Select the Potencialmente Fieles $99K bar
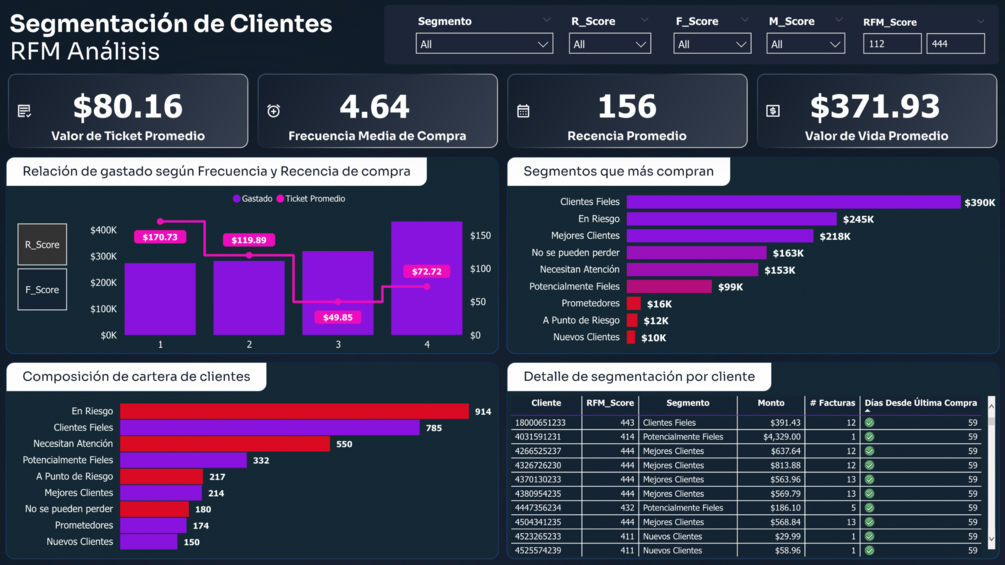 click(x=669, y=286)
